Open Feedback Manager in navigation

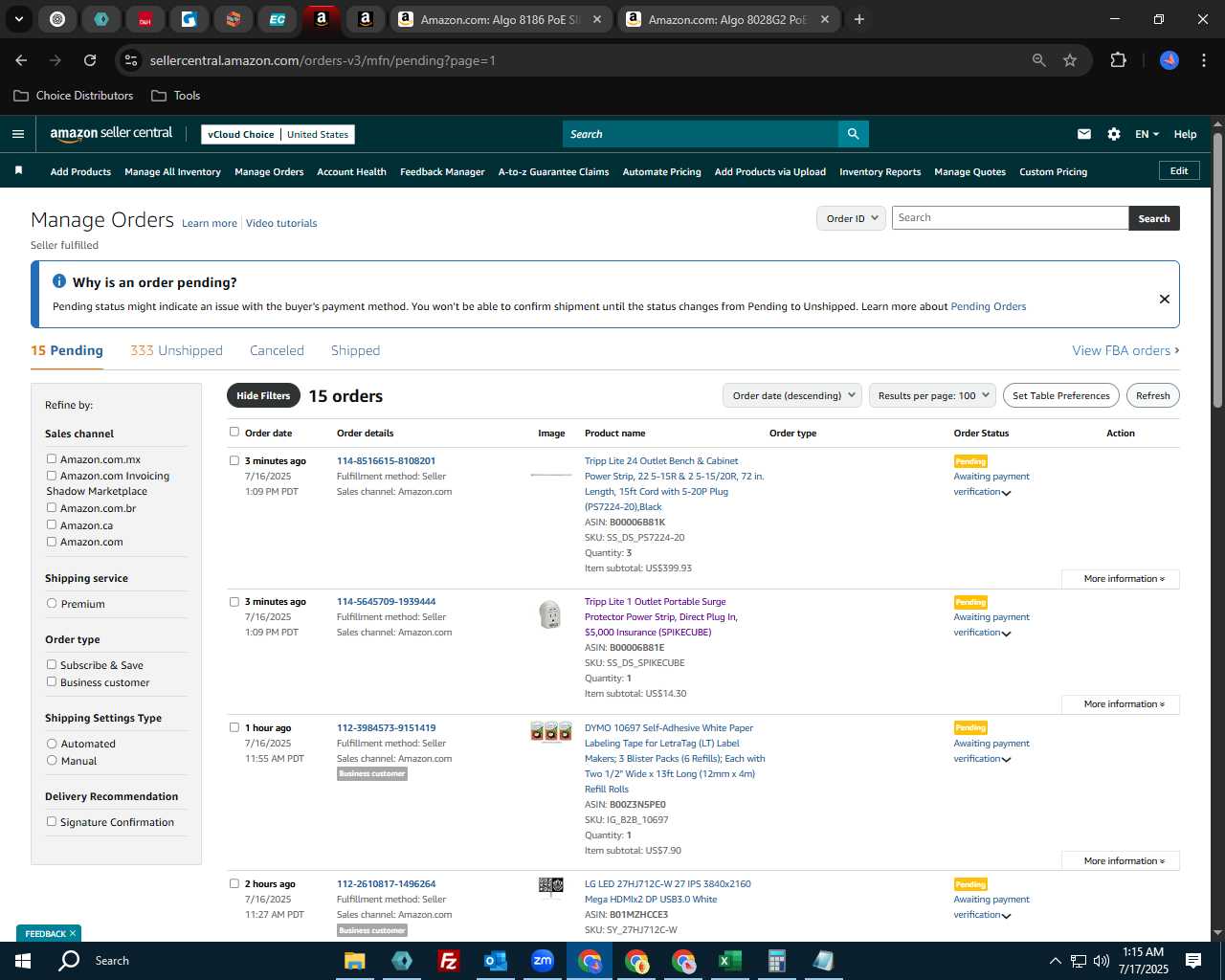pos(442,171)
